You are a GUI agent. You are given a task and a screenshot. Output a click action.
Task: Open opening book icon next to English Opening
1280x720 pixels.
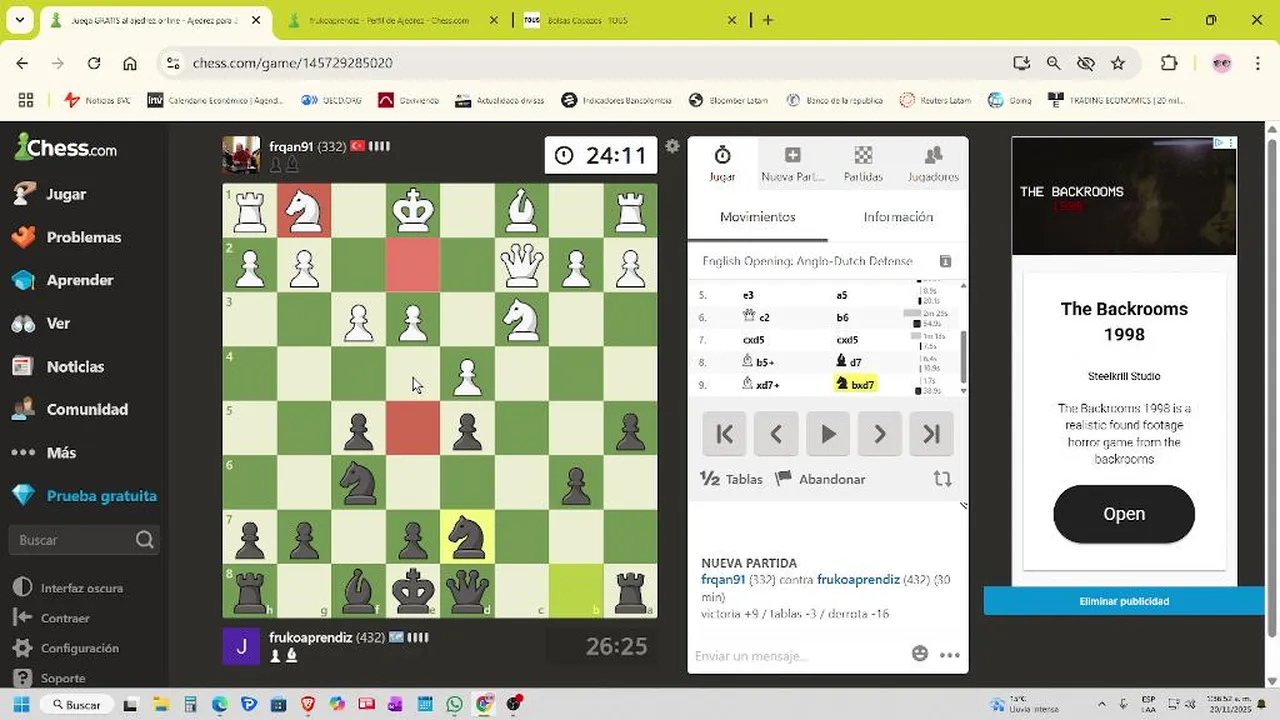[x=945, y=261]
